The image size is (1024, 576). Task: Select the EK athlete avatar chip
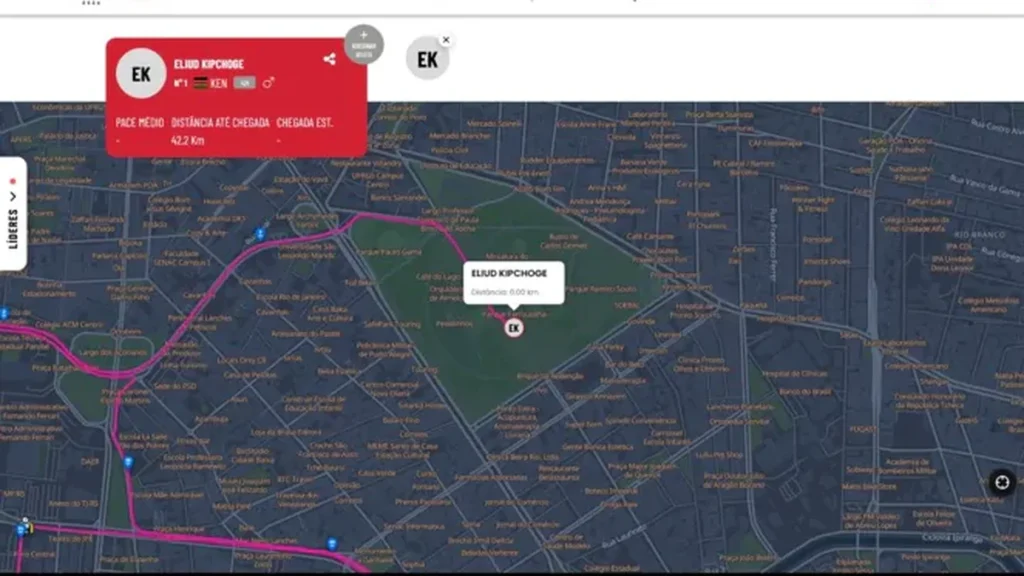click(427, 59)
